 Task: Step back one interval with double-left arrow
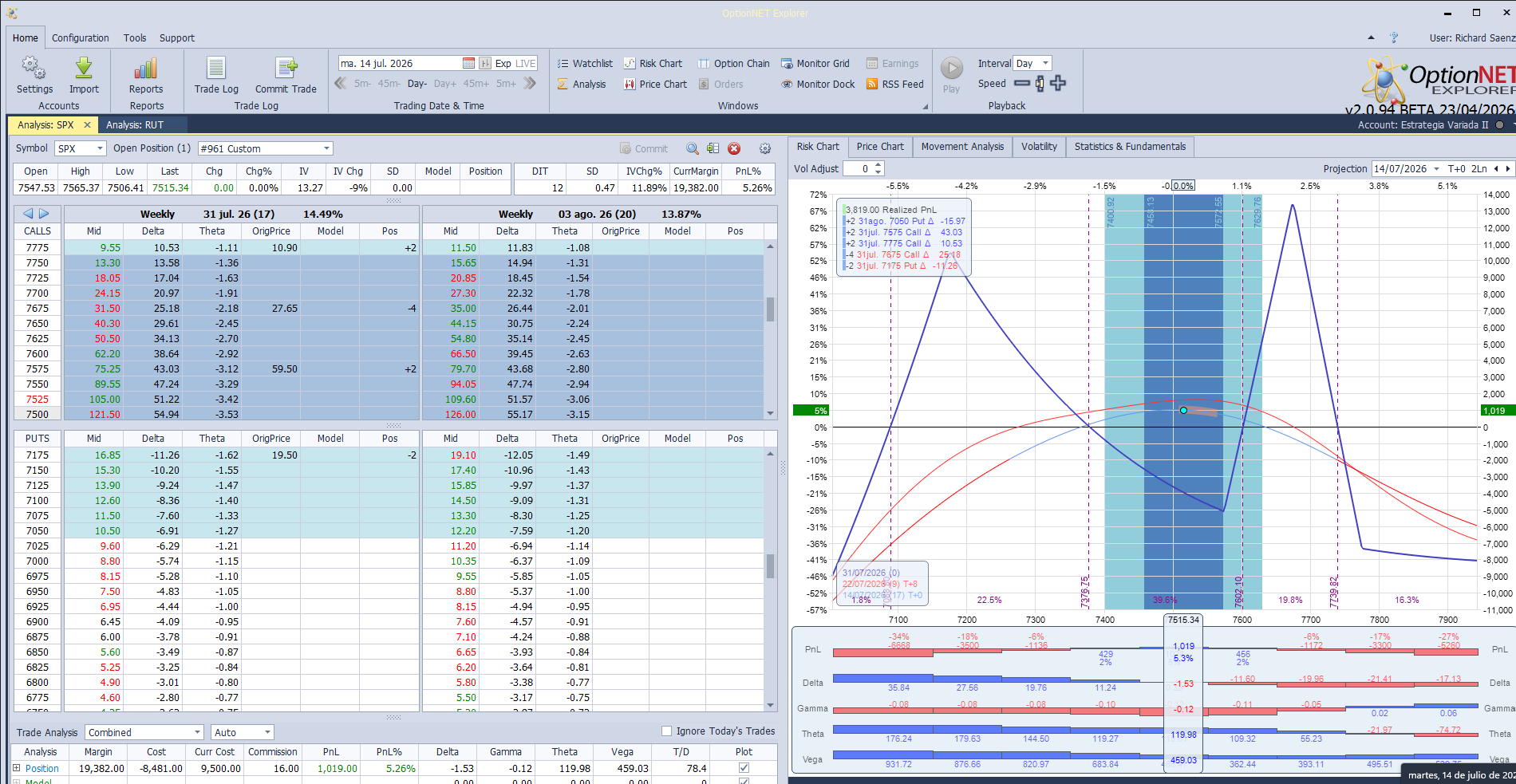click(341, 84)
